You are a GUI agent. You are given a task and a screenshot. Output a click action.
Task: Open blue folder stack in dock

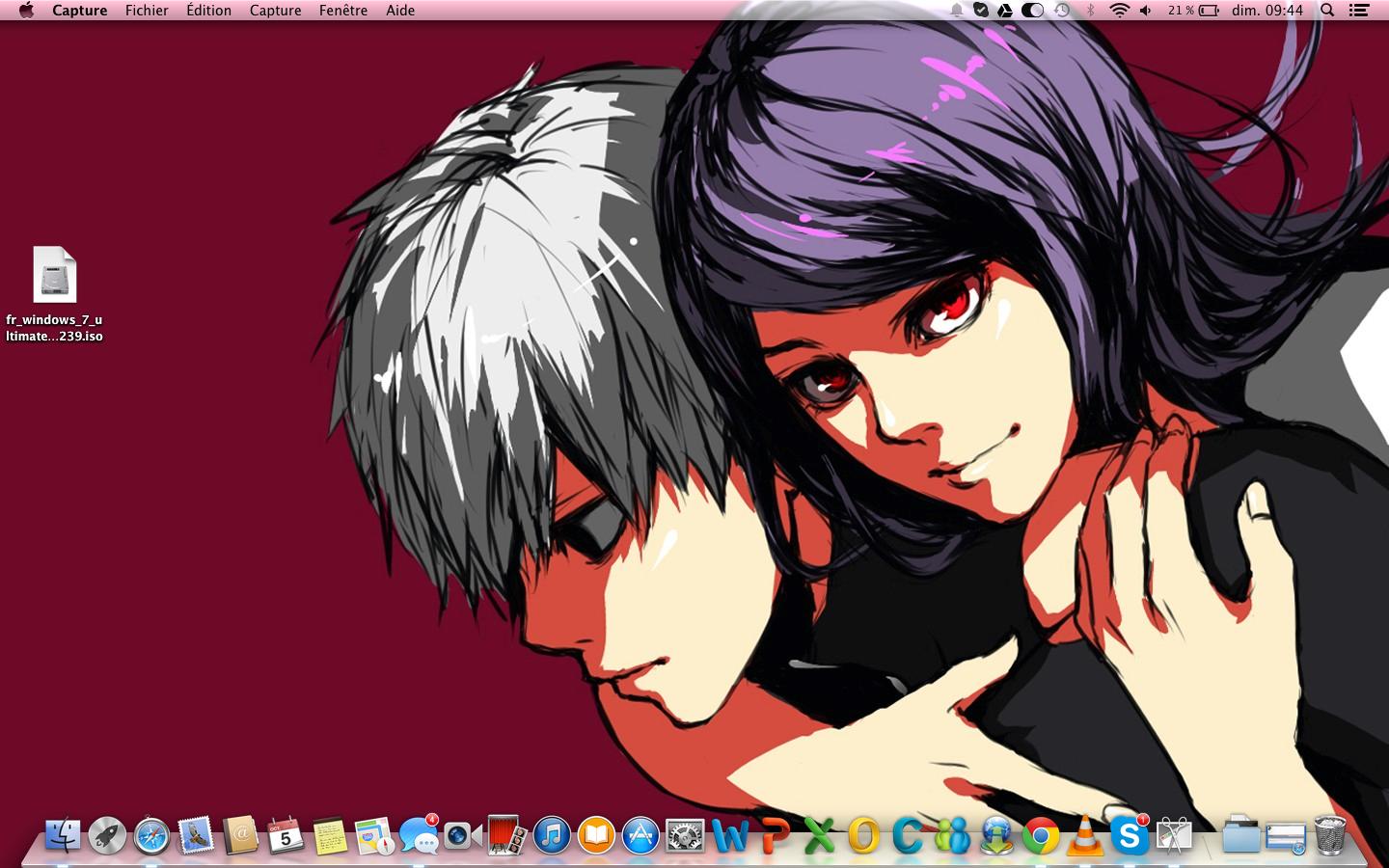(1241, 835)
